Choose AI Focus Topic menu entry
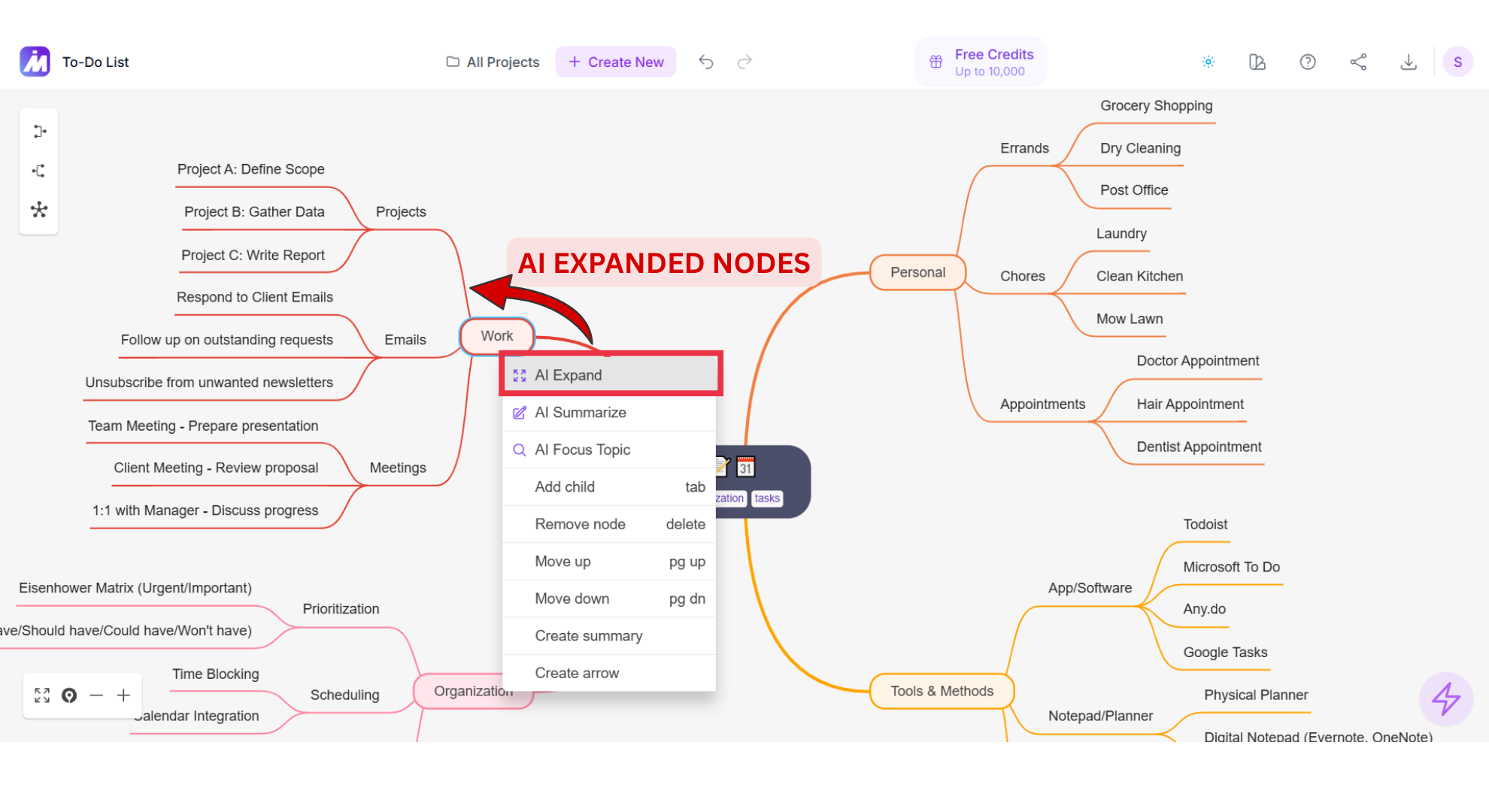This screenshot has width=1489, height=812. pyautogui.click(x=610, y=450)
